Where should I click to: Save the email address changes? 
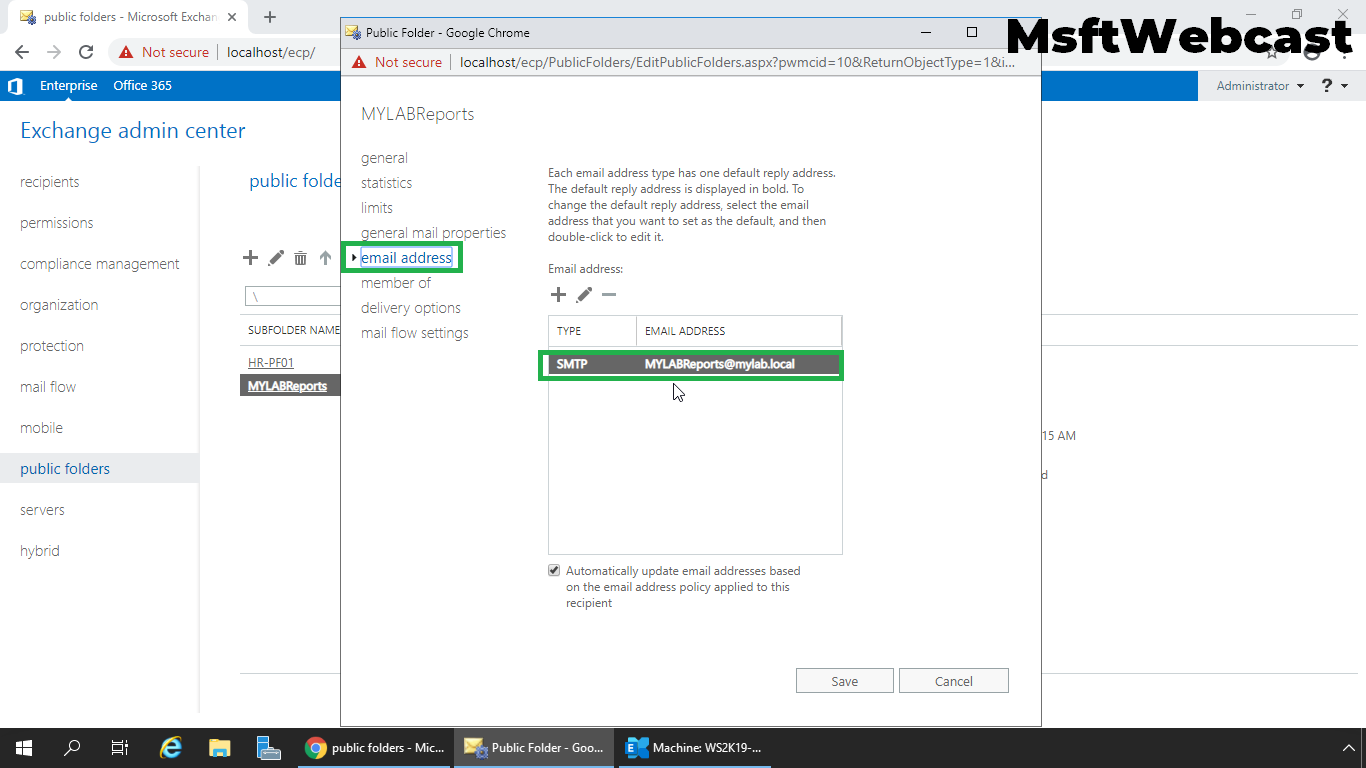click(x=844, y=680)
